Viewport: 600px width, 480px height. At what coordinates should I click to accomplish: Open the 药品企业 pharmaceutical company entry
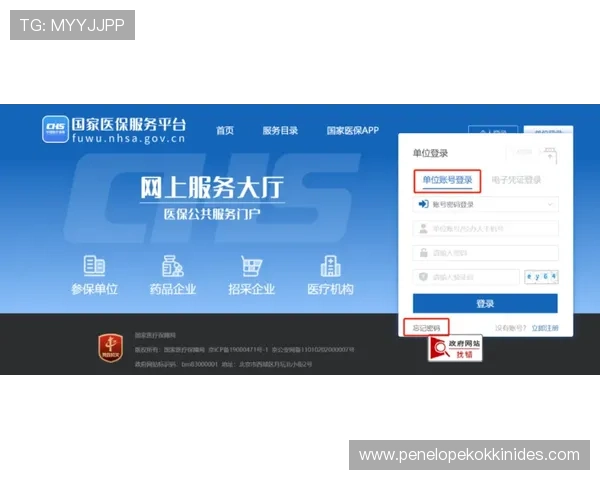173,275
